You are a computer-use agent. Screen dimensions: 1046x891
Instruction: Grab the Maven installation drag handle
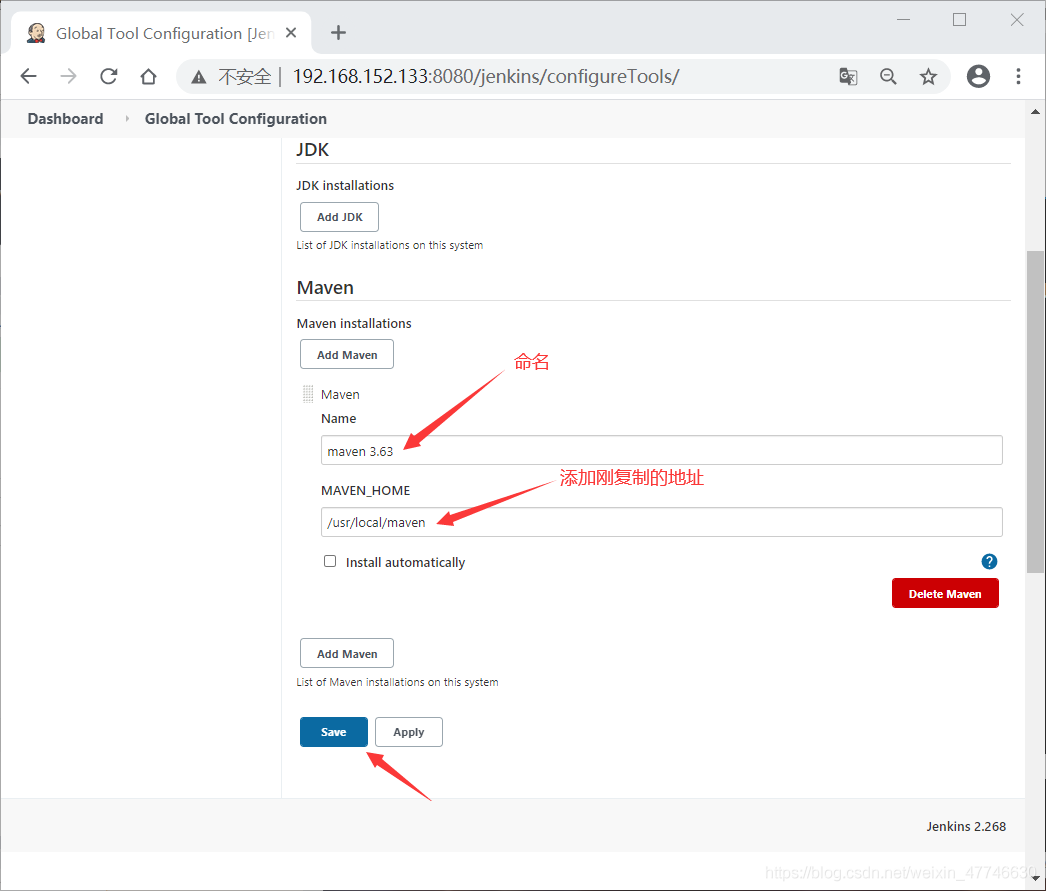pos(308,394)
